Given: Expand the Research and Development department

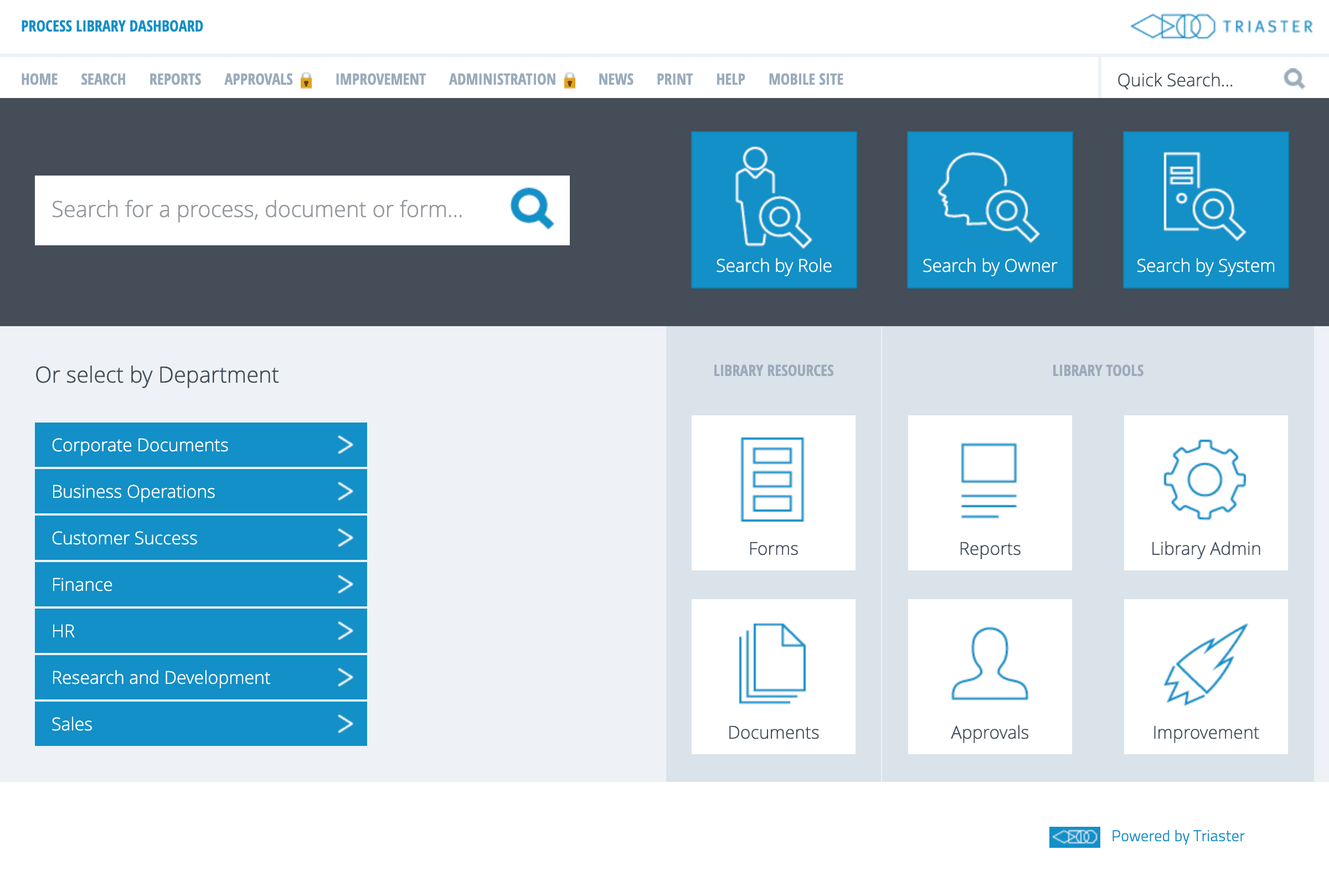Looking at the screenshot, I should pos(200,677).
